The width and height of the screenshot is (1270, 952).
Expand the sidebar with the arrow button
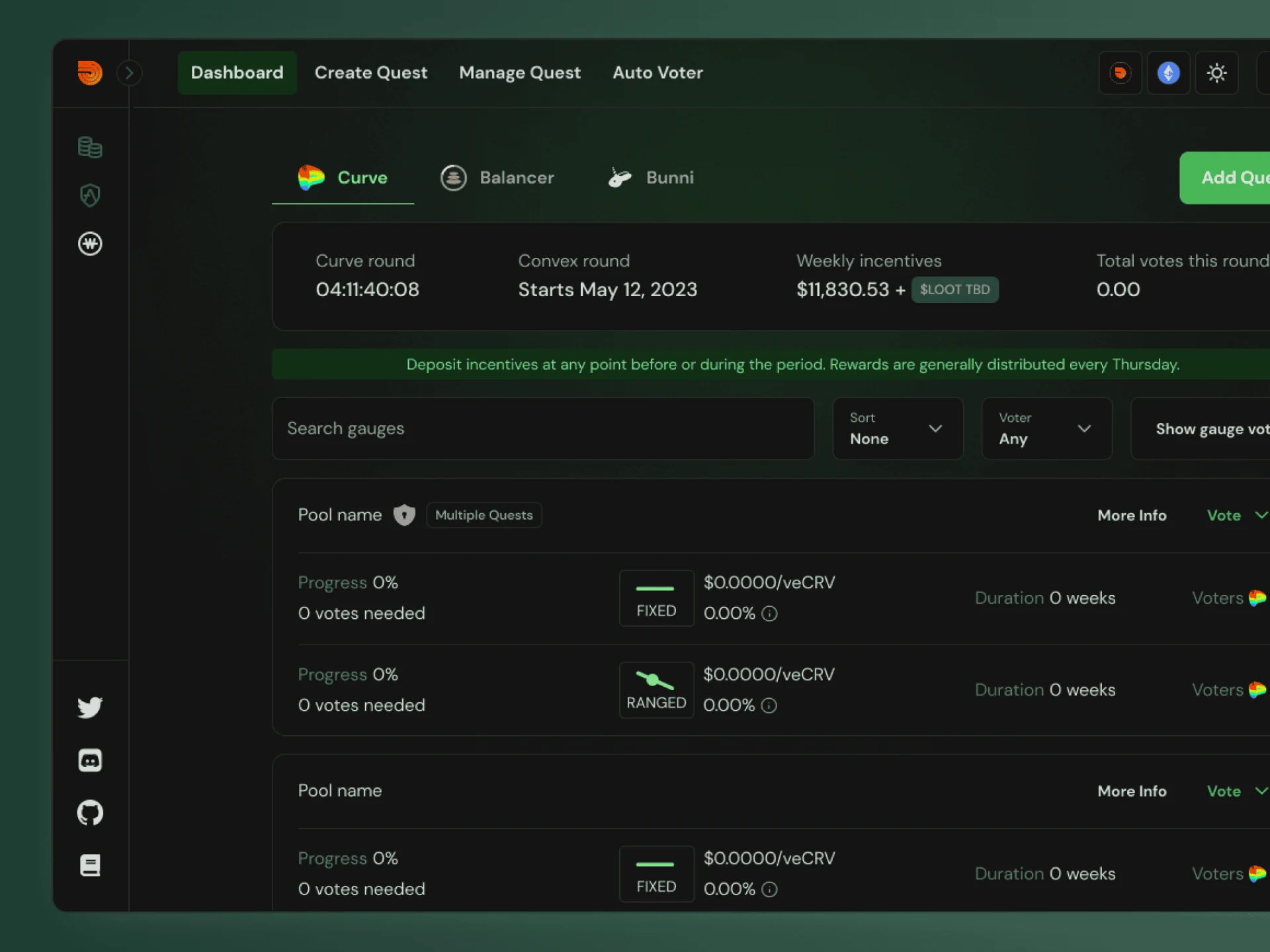129,73
